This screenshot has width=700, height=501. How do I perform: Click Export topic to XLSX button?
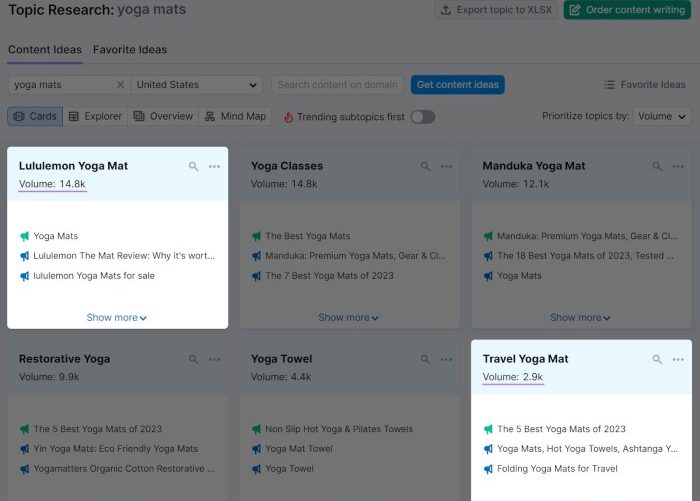tap(496, 10)
